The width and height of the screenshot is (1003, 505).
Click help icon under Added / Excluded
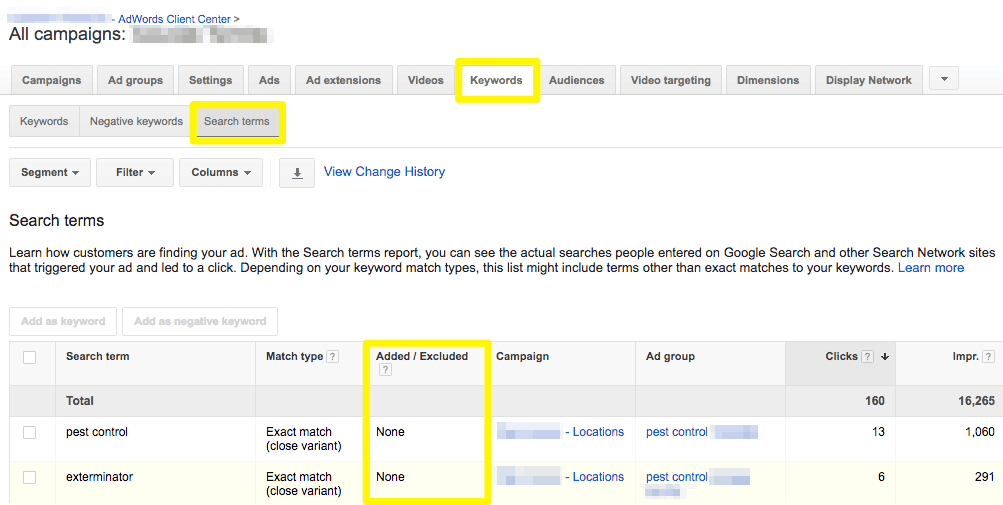click(x=385, y=369)
